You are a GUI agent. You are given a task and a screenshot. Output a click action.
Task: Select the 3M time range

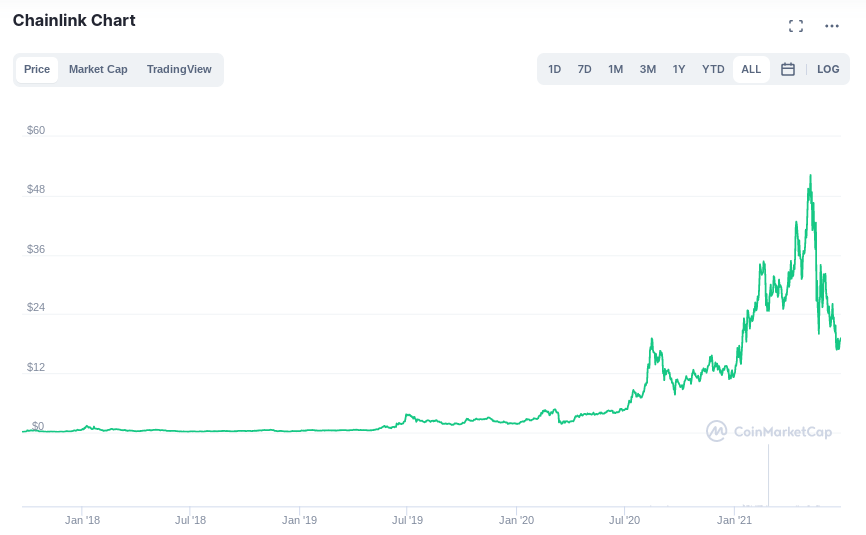pos(648,70)
